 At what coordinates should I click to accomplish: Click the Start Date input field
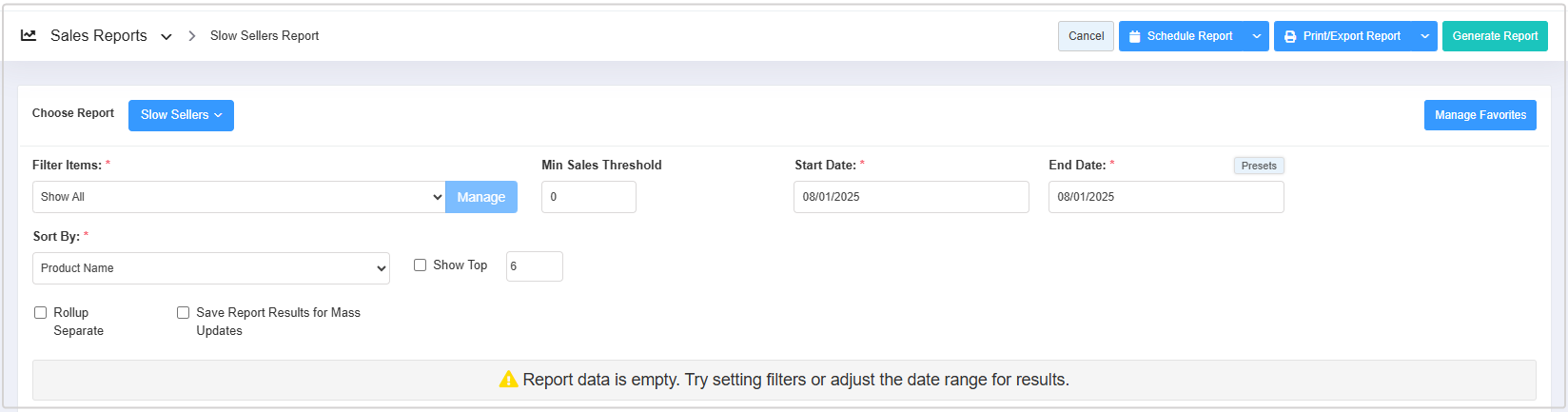click(911, 197)
